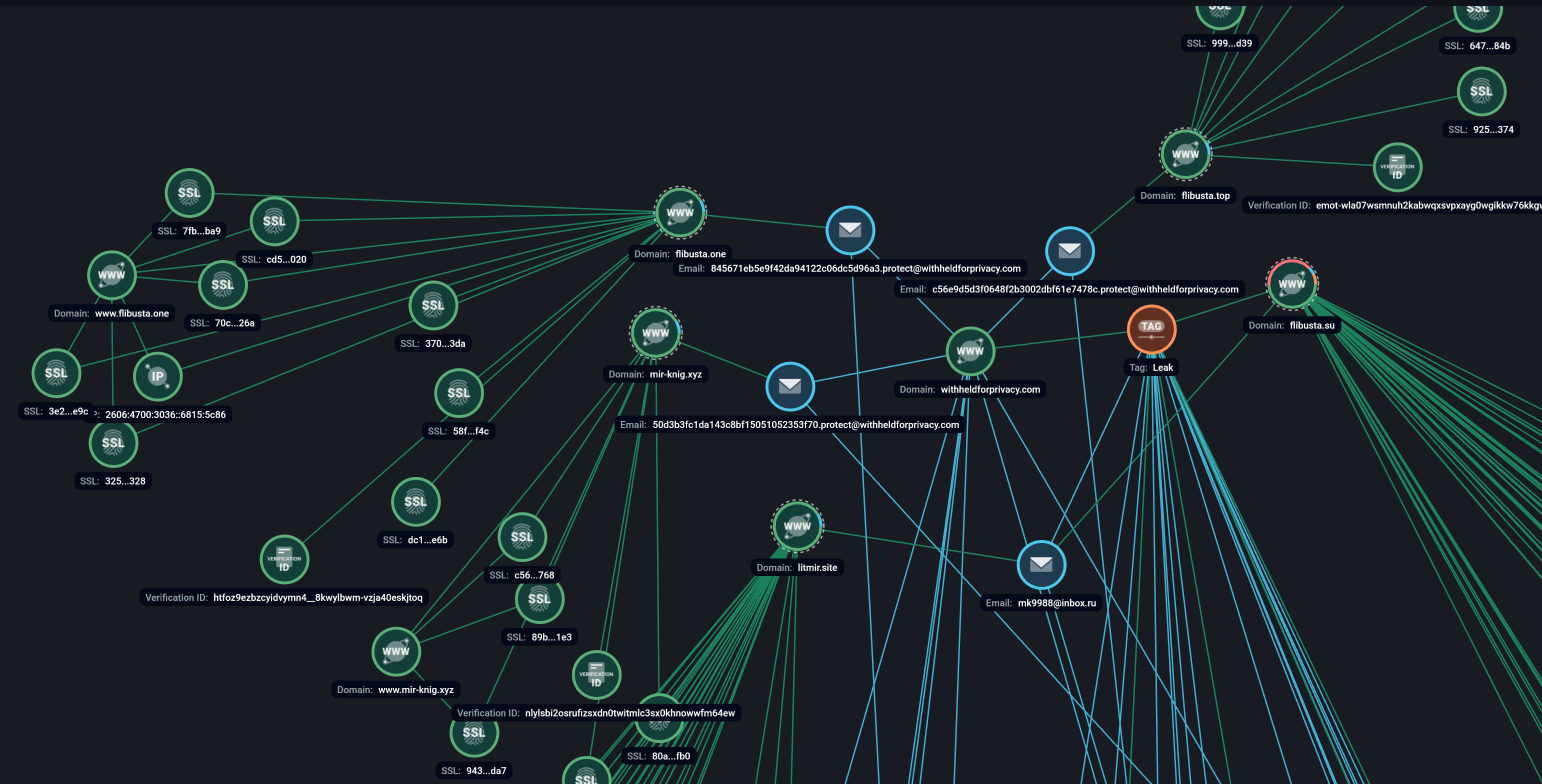
Task: Select the litmir.site domain node
Action: point(797,526)
